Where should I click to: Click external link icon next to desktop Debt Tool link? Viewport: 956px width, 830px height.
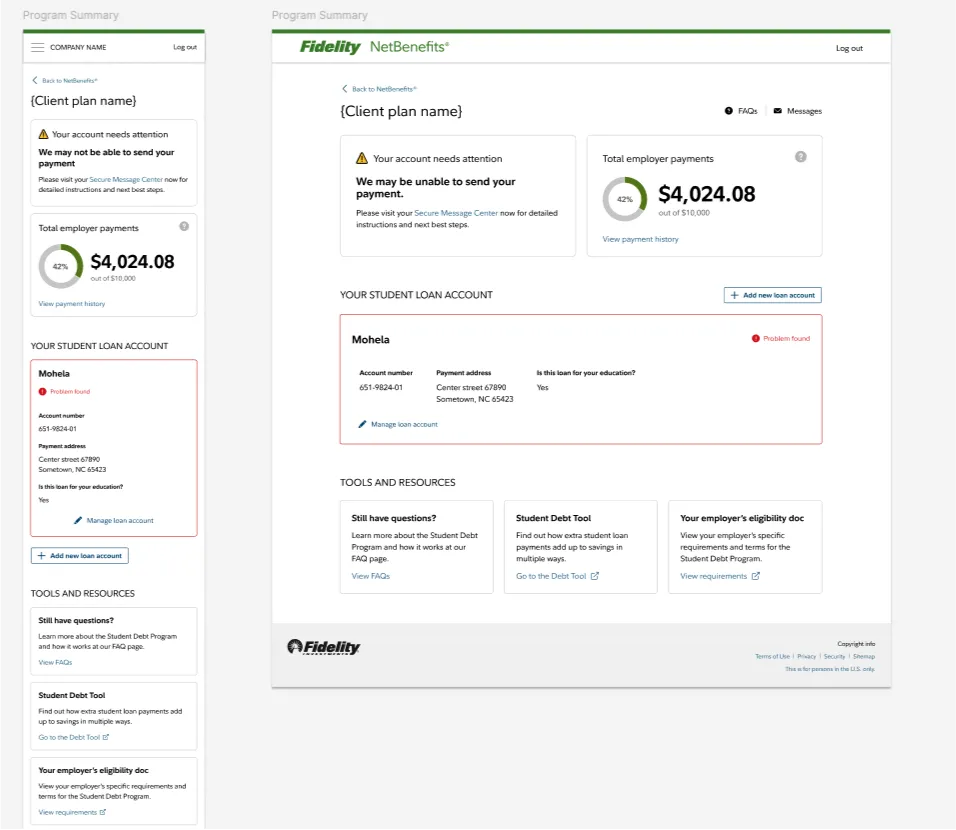(x=594, y=576)
